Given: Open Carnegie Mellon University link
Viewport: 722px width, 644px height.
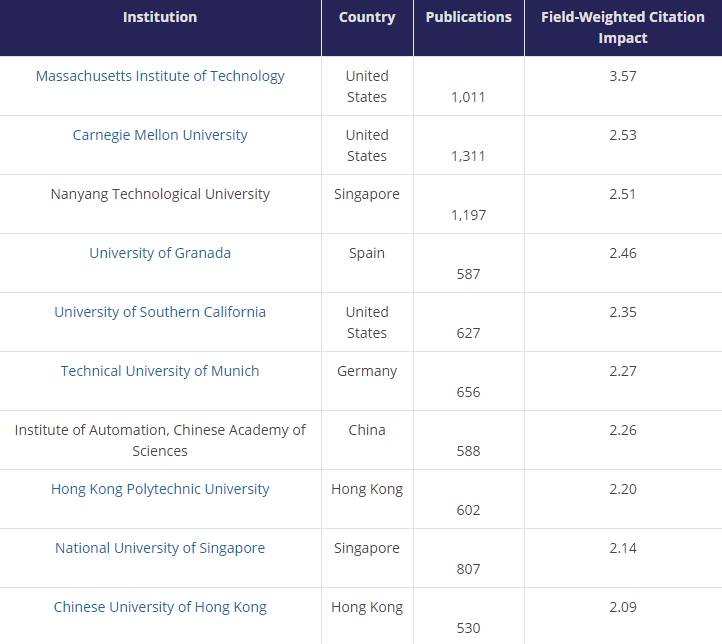Looking at the screenshot, I should (160, 135).
